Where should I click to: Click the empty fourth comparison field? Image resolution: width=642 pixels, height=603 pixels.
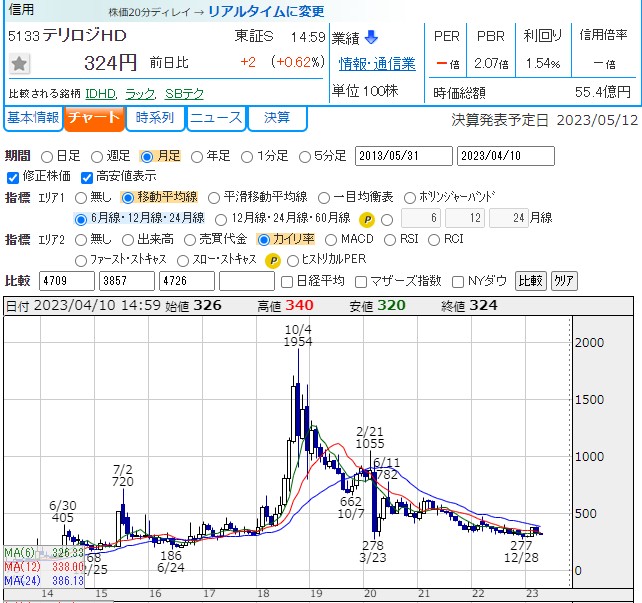coord(247,281)
